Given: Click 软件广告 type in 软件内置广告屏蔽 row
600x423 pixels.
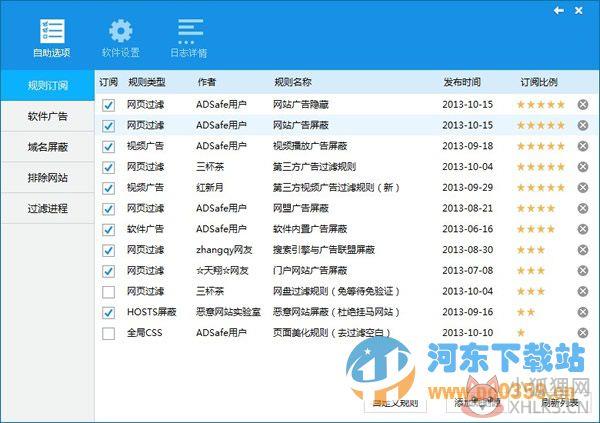Looking at the screenshot, I should 145,229.
